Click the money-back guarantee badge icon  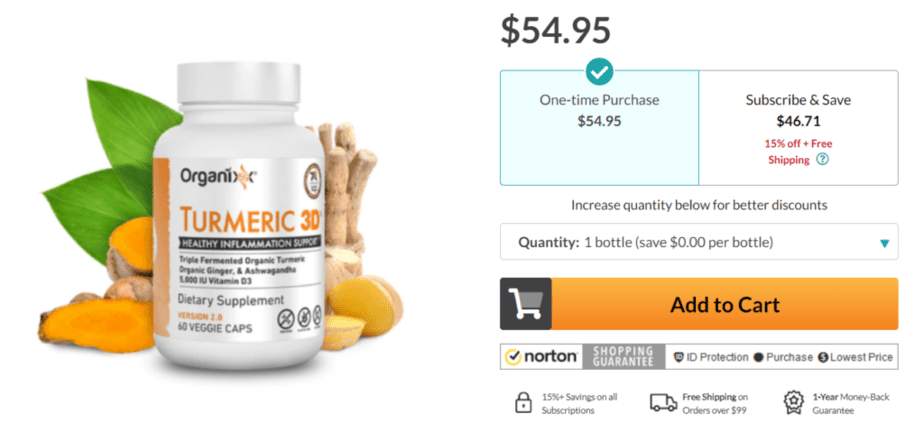click(793, 402)
